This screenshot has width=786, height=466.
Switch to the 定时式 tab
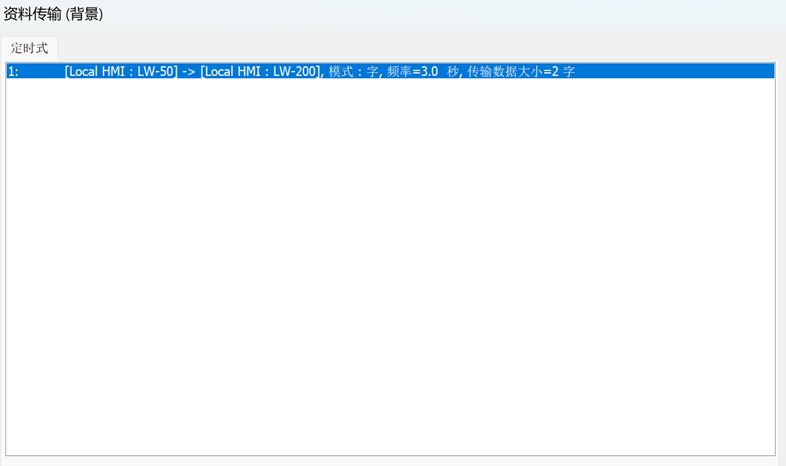29,49
